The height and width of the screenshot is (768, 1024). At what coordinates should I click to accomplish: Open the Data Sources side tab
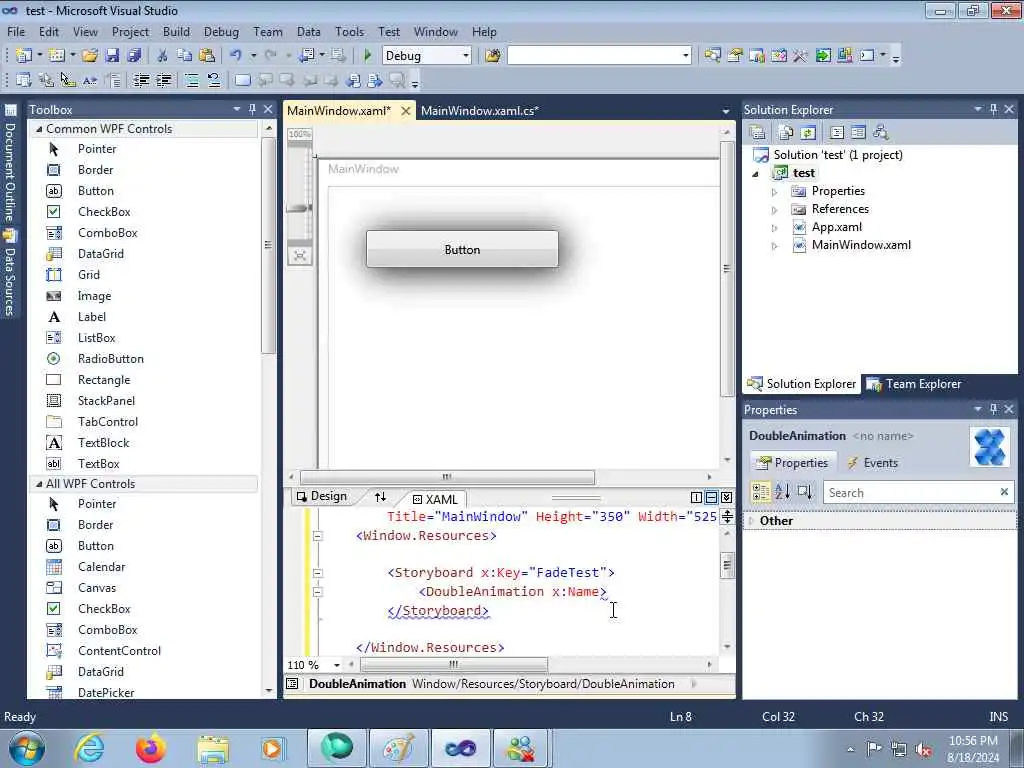[10, 273]
